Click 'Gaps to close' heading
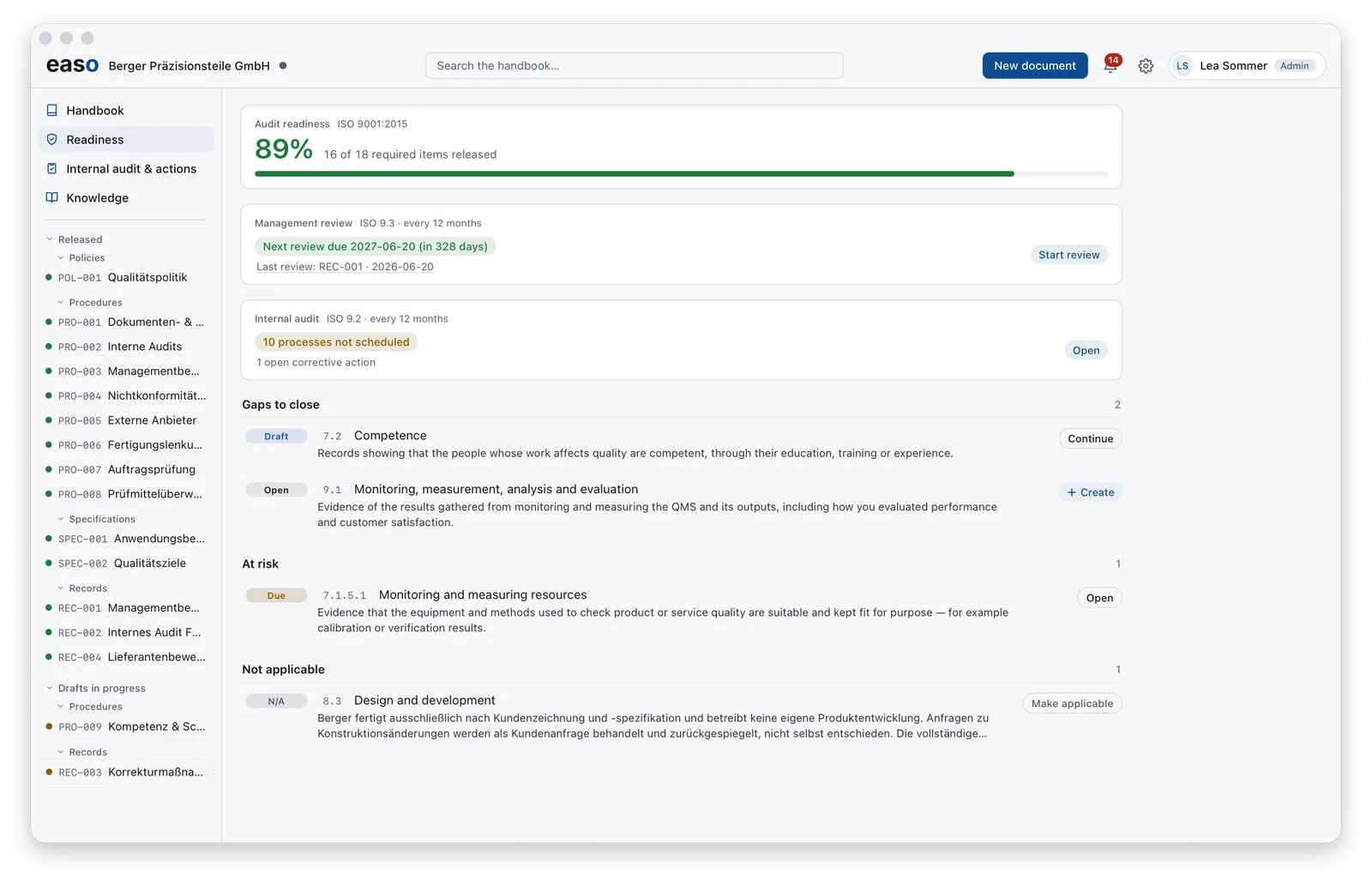This screenshot has width=1372, height=881. pos(280,405)
